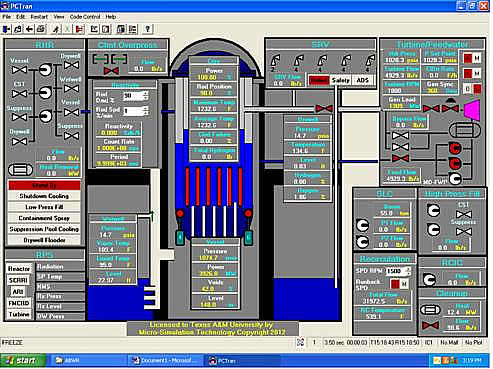Click the blue down-arrow icon in the toolbar
Image resolution: width=493 pixels, height=369 pixels.
(x=6, y=29)
